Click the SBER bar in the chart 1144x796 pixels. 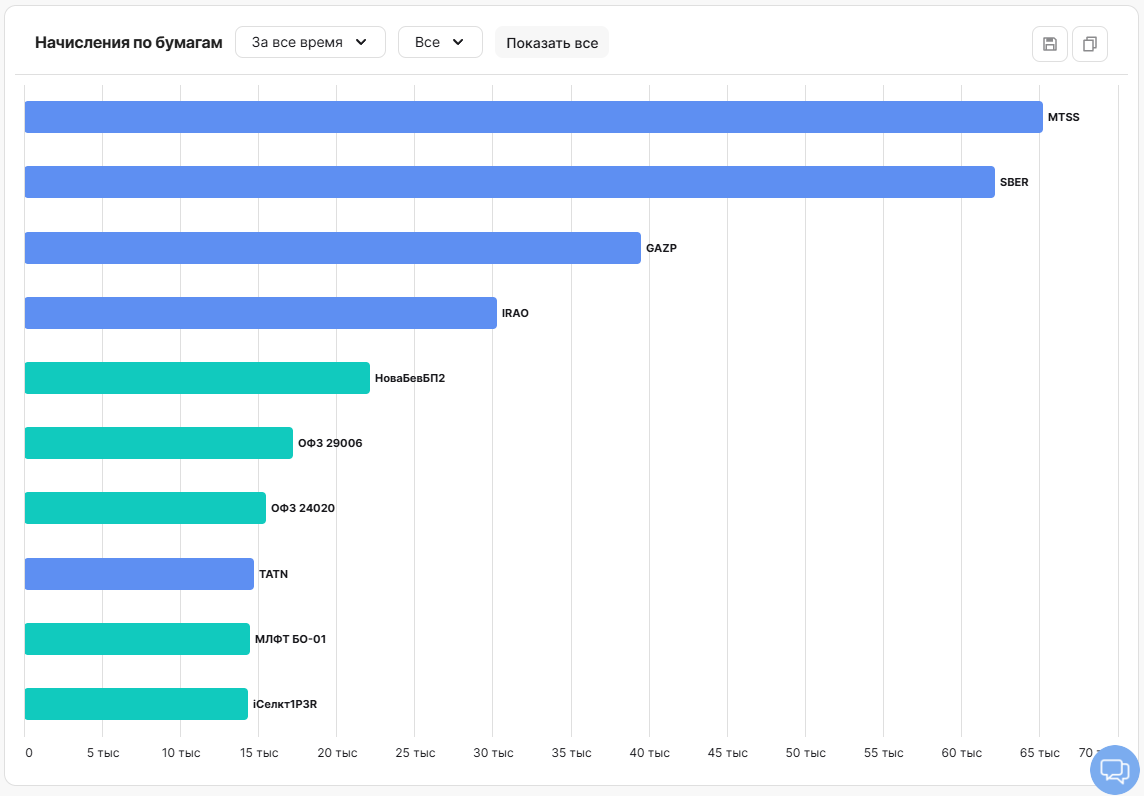click(x=509, y=182)
